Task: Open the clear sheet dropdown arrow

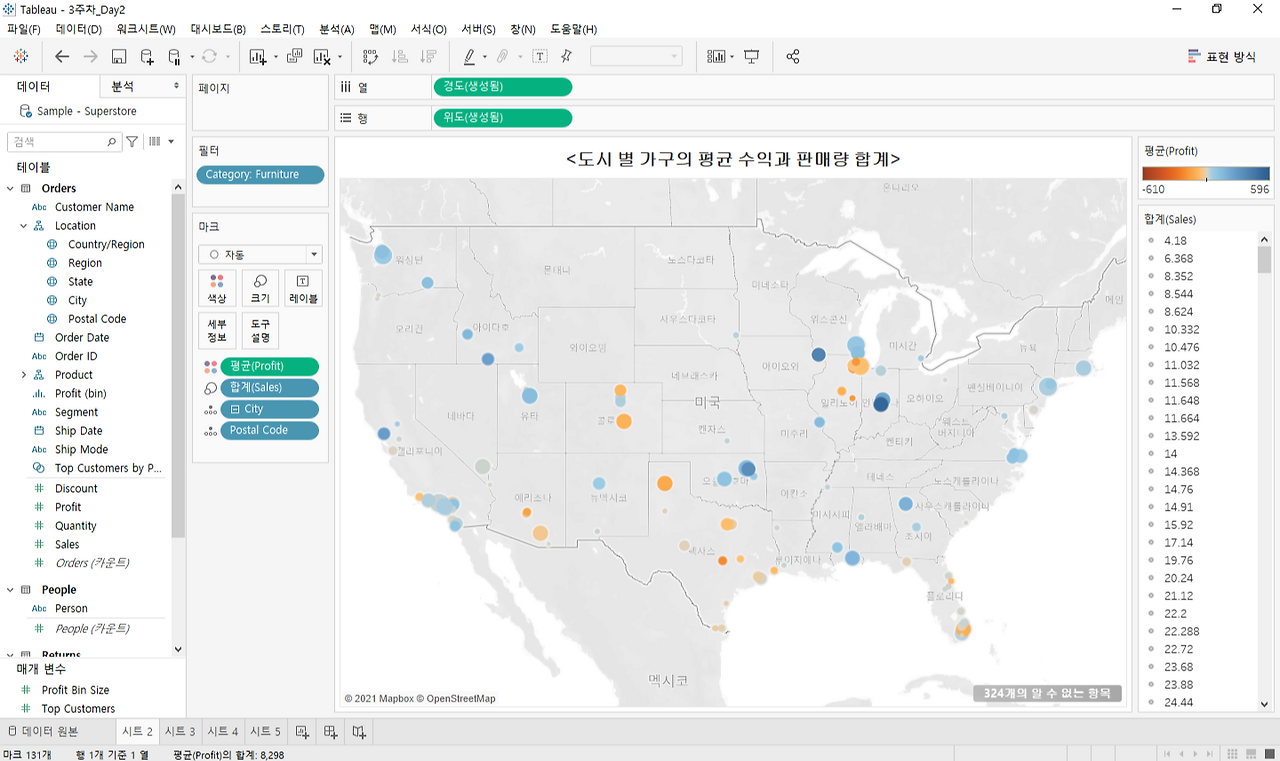Action: 340,57
